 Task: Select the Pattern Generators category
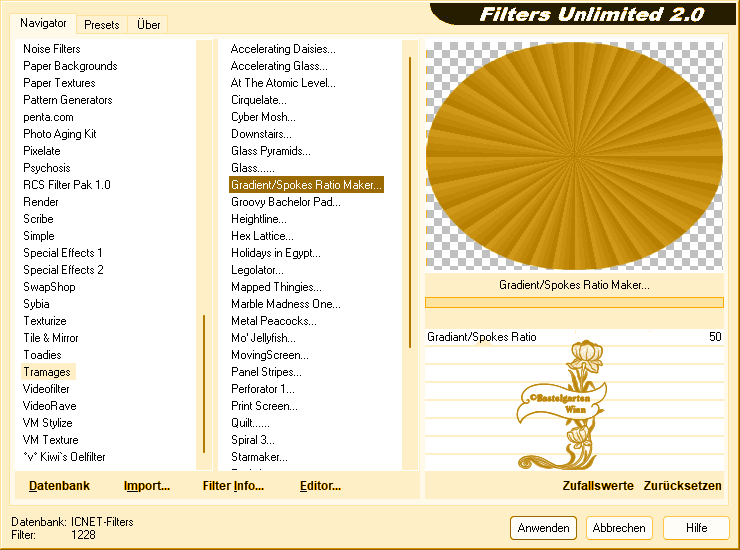(68, 100)
